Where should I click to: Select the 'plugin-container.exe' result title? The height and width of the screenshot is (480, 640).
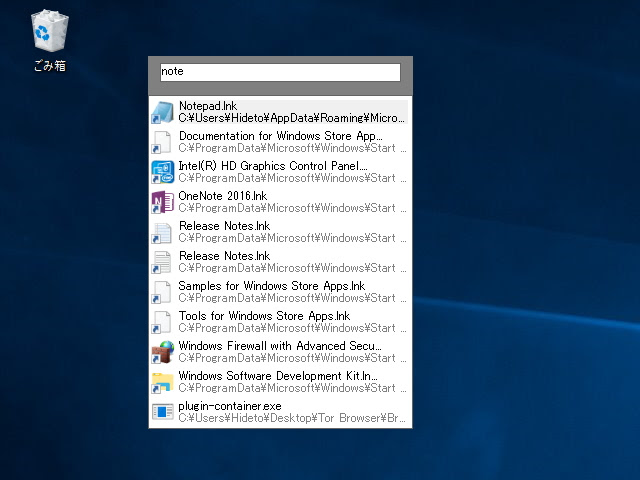230,406
